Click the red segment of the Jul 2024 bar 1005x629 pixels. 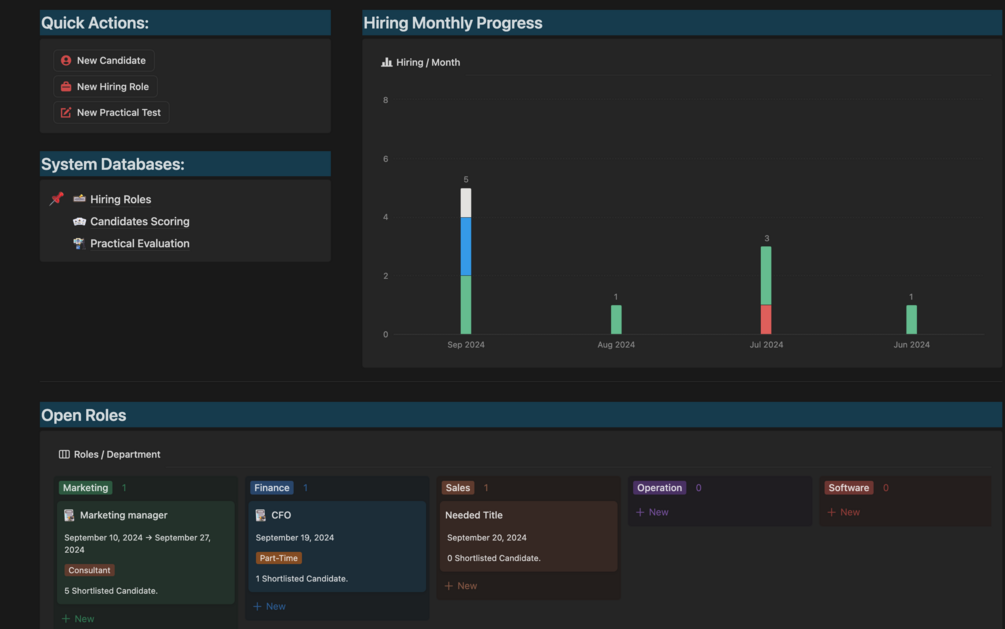coord(766,319)
